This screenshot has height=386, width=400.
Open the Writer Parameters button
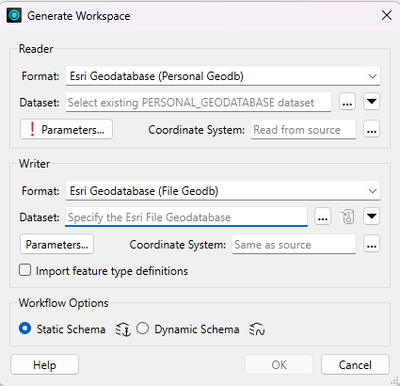(x=57, y=244)
